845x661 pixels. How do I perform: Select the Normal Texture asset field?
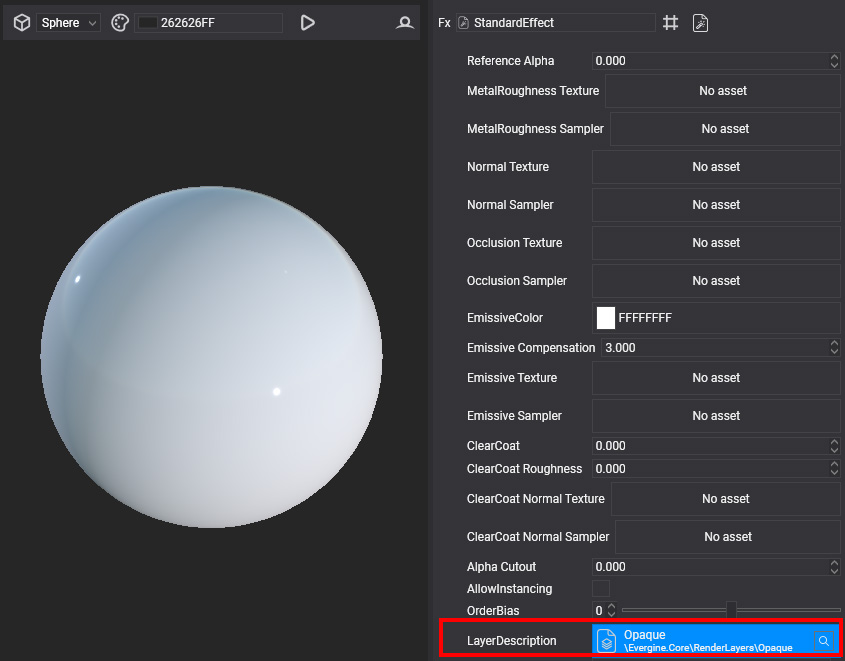coord(716,167)
